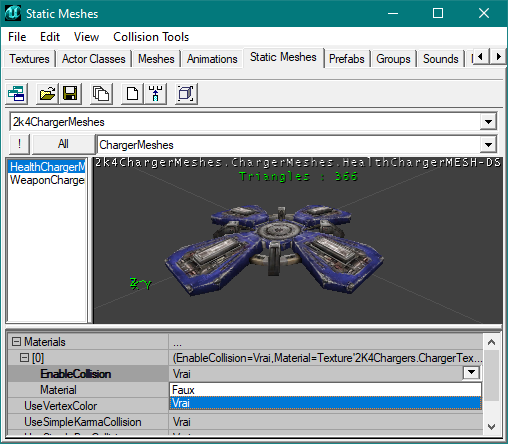Select WeaponCharge mesh in the list
Image resolution: width=508 pixels, height=444 pixels.
47,180
